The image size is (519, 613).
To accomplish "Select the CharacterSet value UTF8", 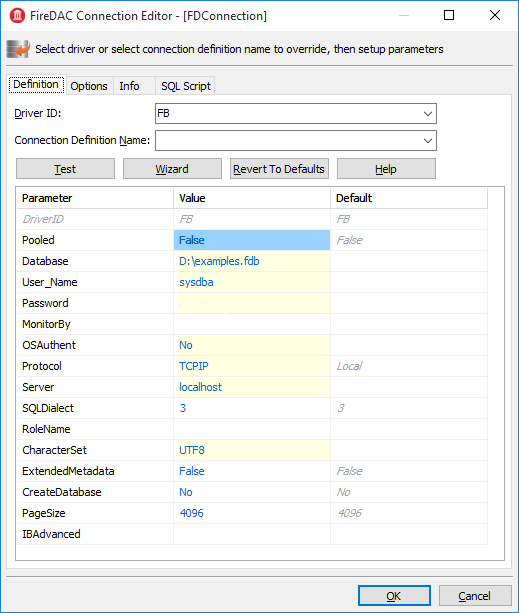I will tap(252, 450).
